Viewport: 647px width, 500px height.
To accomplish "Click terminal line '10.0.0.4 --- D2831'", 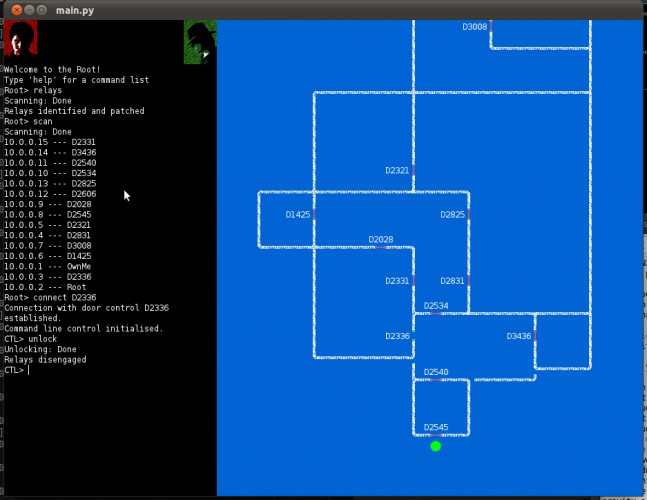I will coord(47,236).
